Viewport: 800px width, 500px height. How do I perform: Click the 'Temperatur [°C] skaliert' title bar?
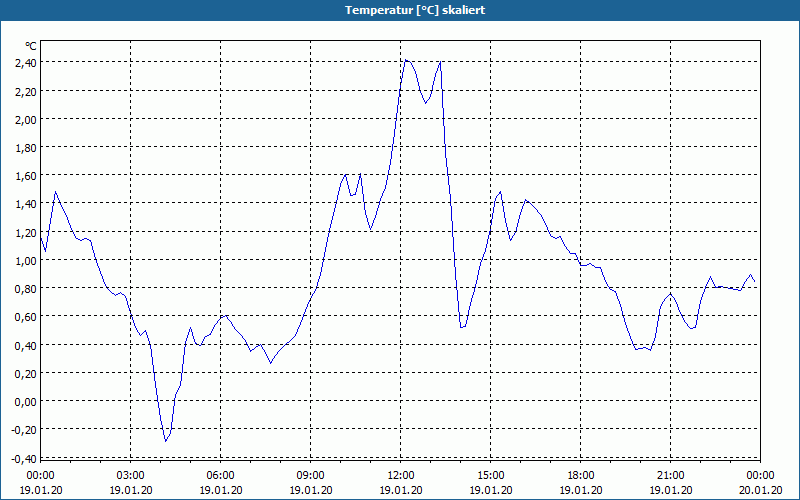pos(400,10)
